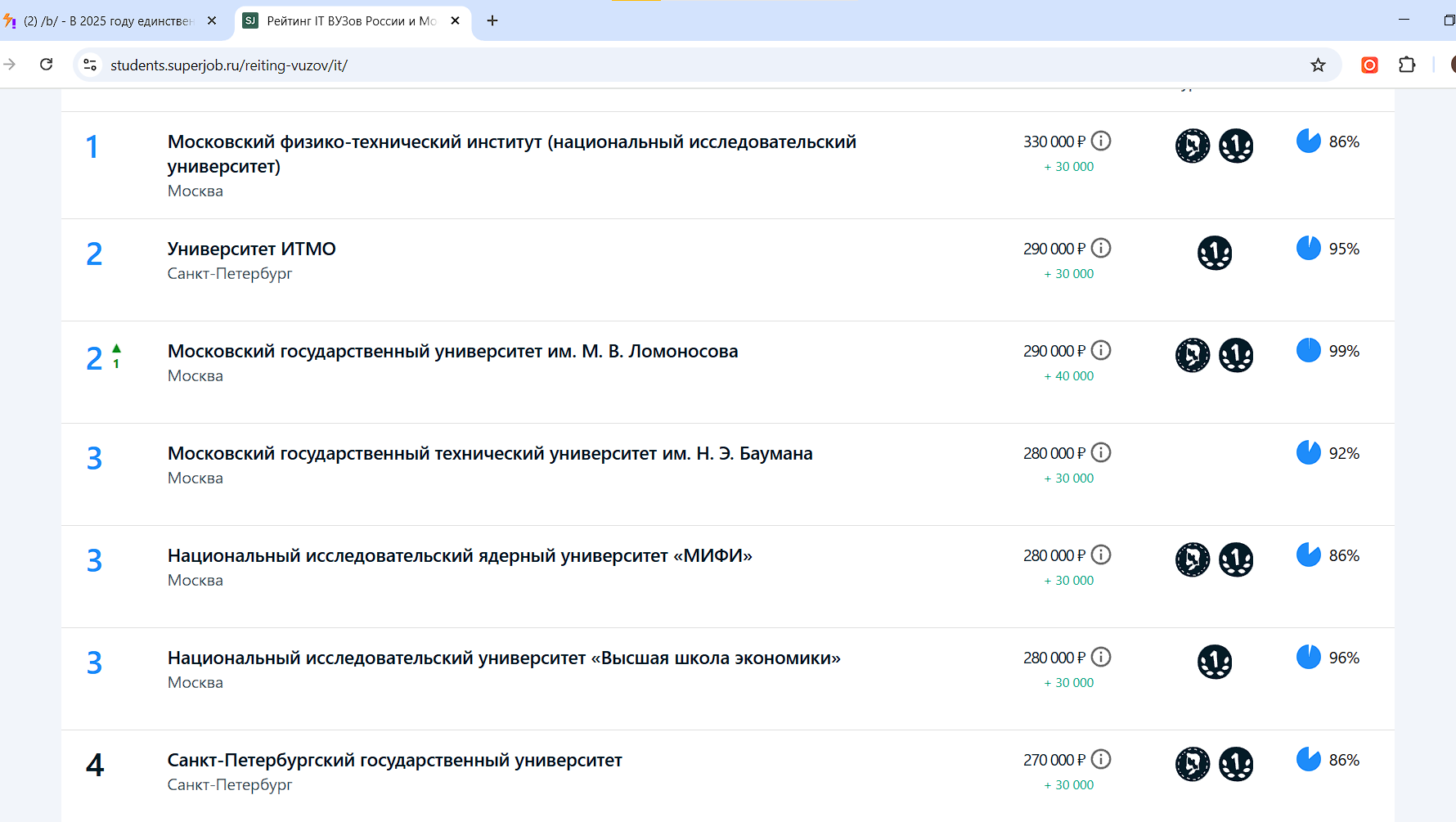Click the 92% figure in the Баумана row
The width and height of the screenshot is (1456, 822).
point(1344,453)
